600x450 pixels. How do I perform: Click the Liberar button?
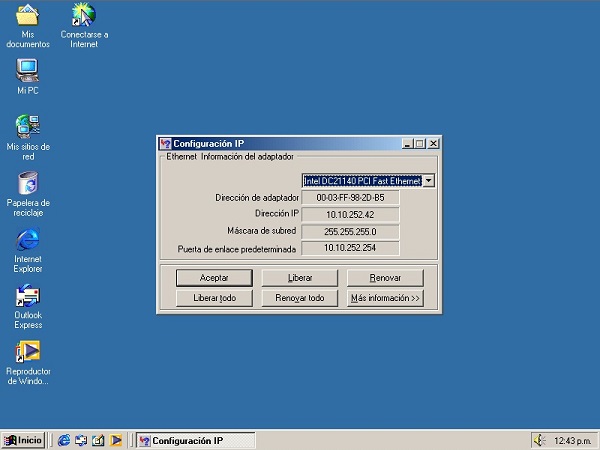point(299,277)
